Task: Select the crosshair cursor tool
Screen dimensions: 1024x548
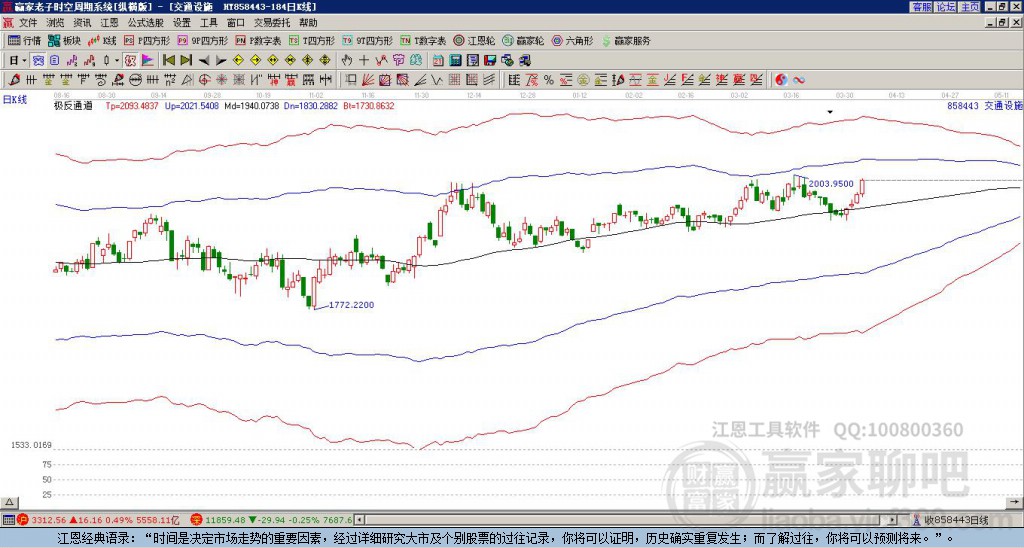Action: click(364, 61)
